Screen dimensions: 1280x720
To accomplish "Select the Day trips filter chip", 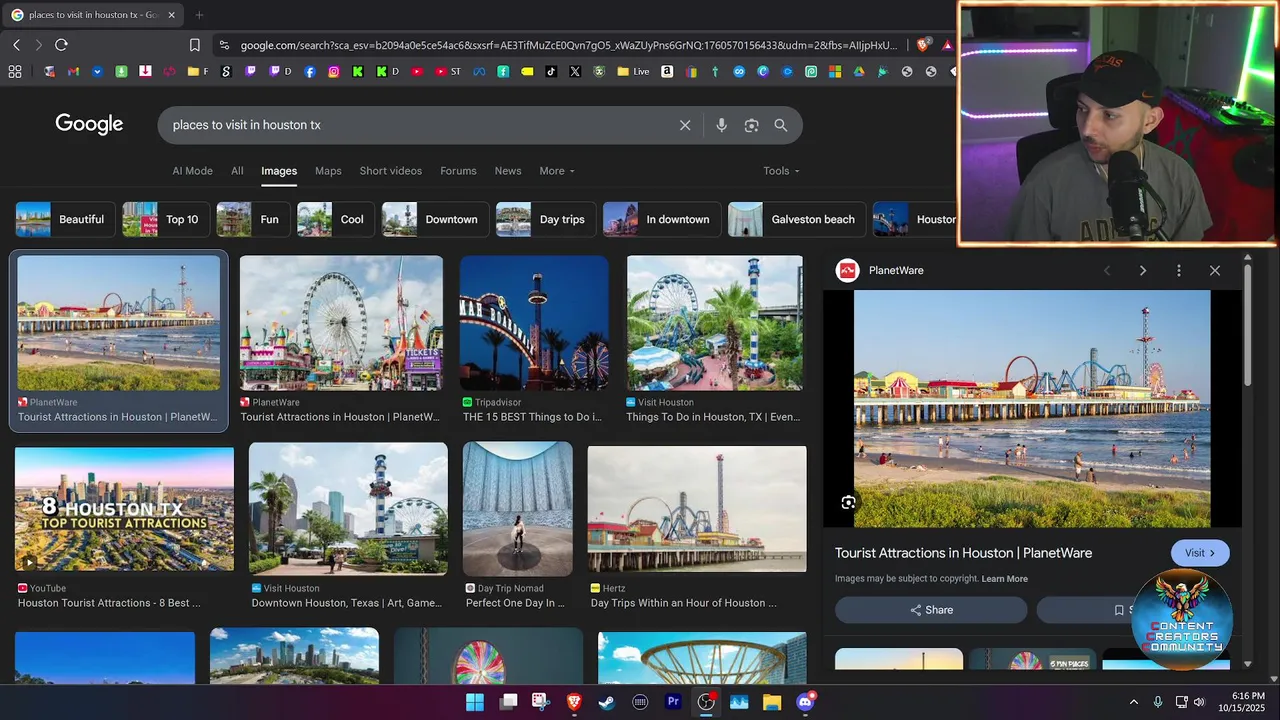I will pos(546,219).
